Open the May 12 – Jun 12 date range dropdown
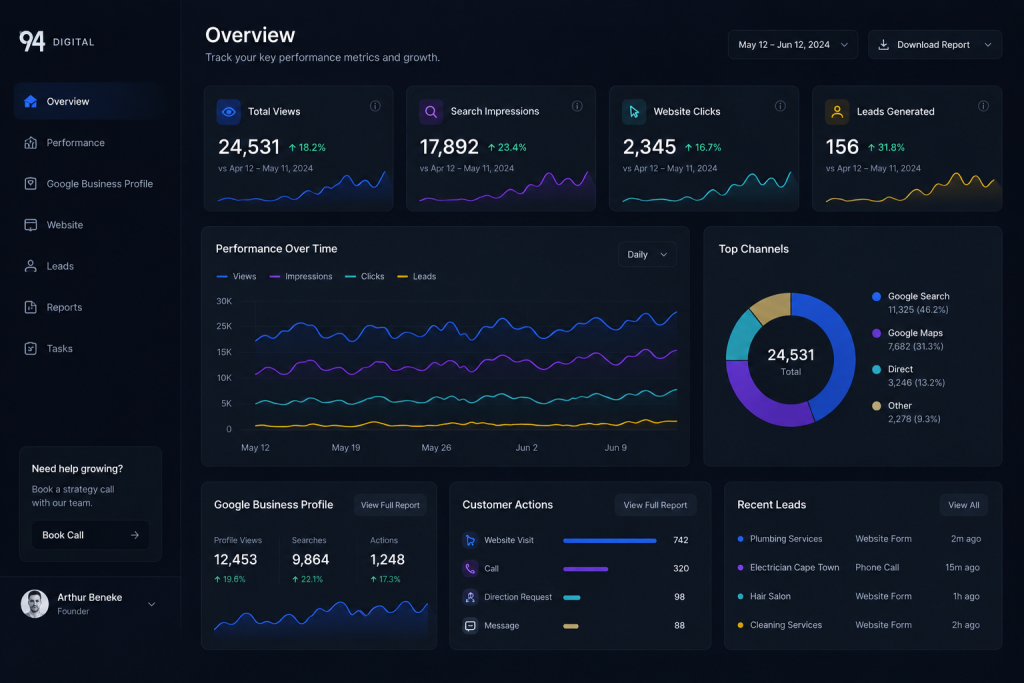The width and height of the screenshot is (1024, 683). (x=793, y=44)
